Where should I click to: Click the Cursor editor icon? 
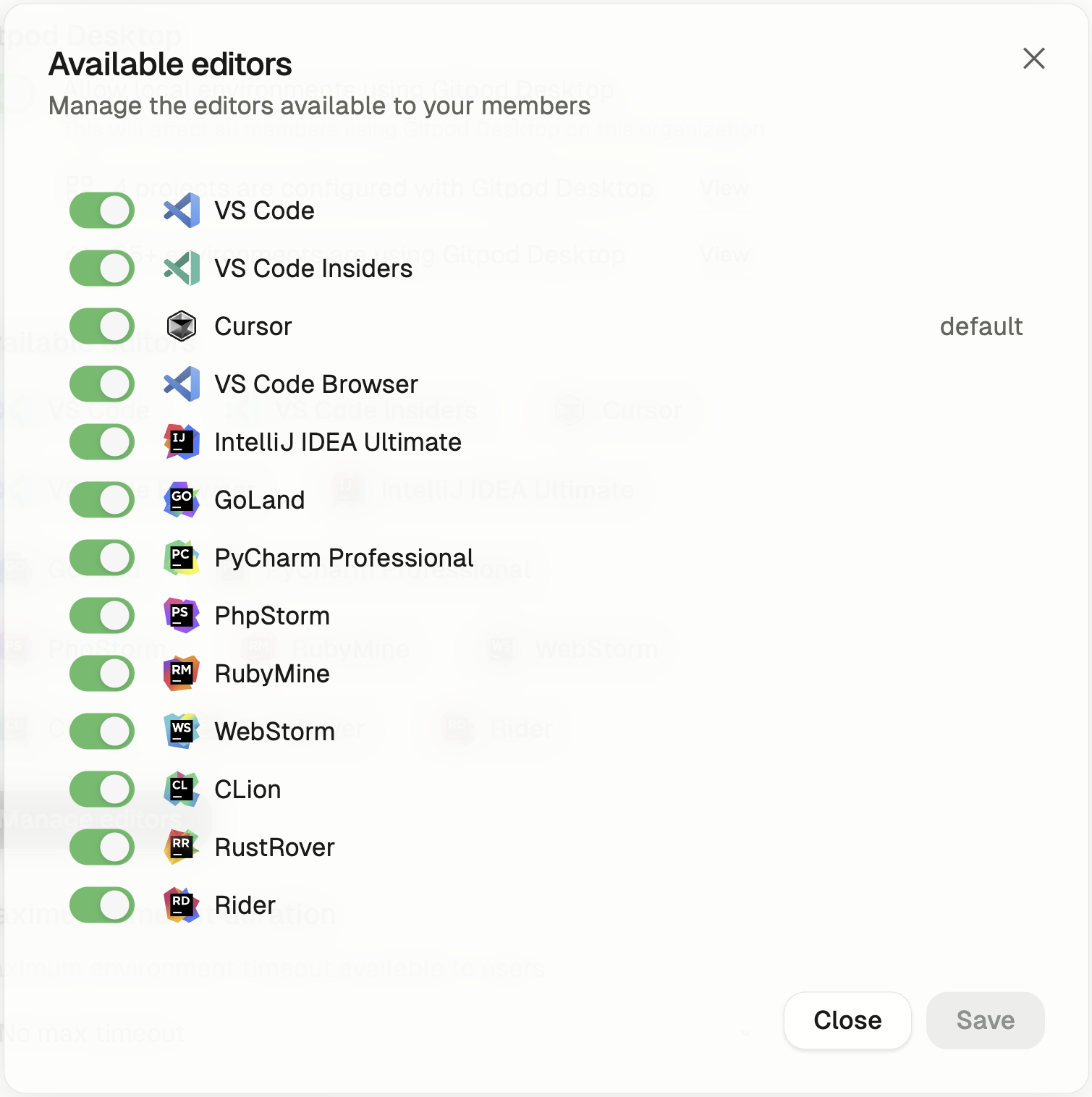pos(182,326)
